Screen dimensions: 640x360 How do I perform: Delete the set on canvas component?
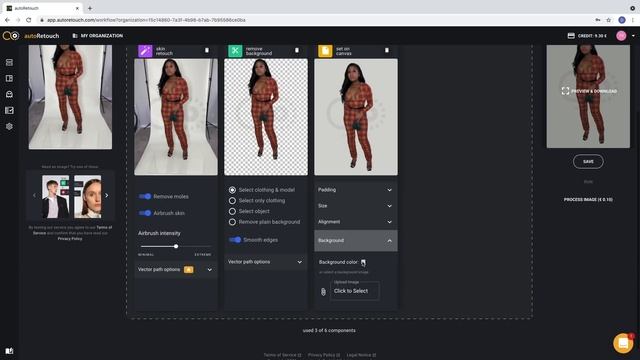[387, 50]
